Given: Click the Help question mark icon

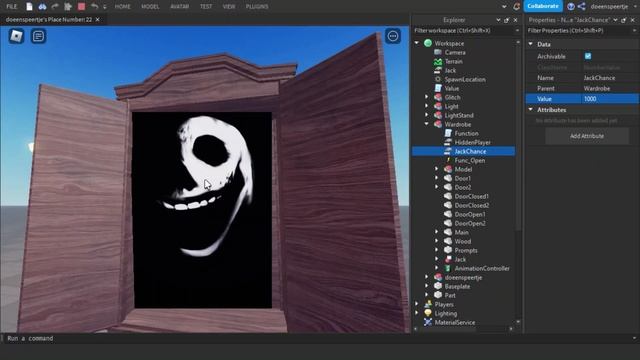Looking at the screenshot, I should tap(571, 6).
